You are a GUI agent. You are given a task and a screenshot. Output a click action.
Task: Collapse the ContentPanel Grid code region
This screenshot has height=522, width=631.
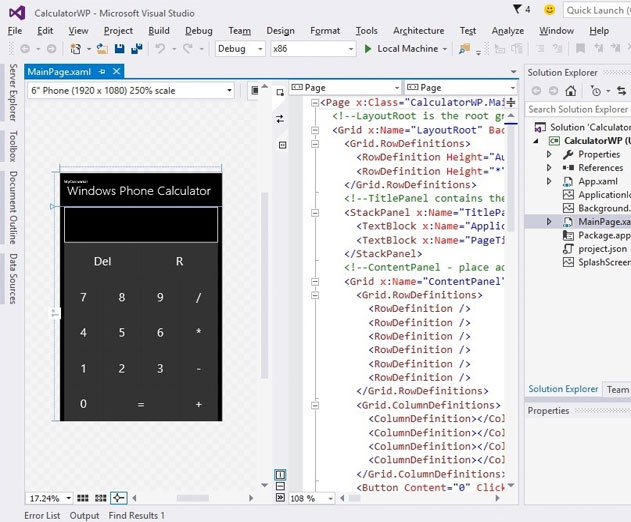(x=315, y=282)
